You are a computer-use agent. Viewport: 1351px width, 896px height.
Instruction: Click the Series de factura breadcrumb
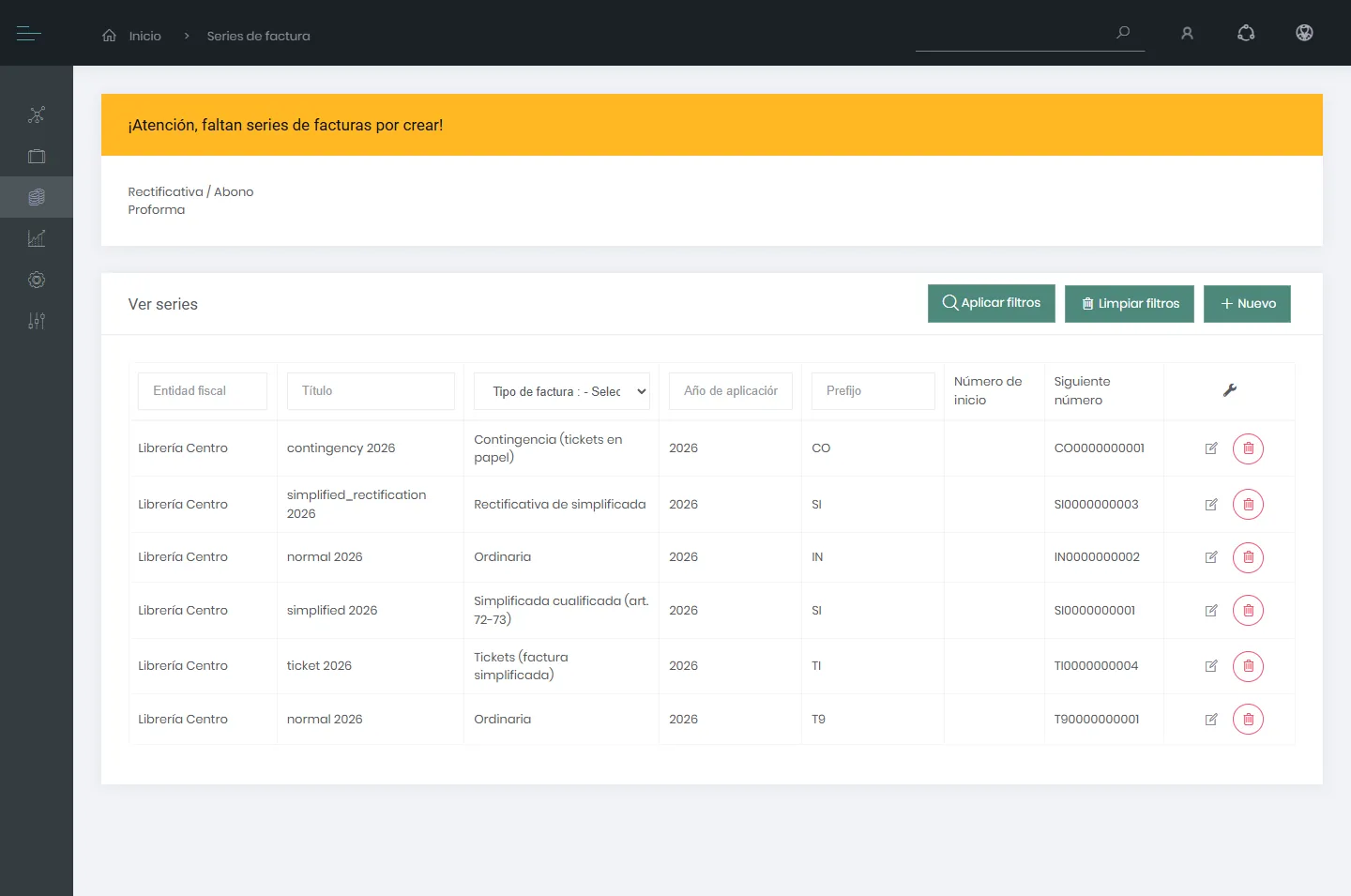(258, 36)
